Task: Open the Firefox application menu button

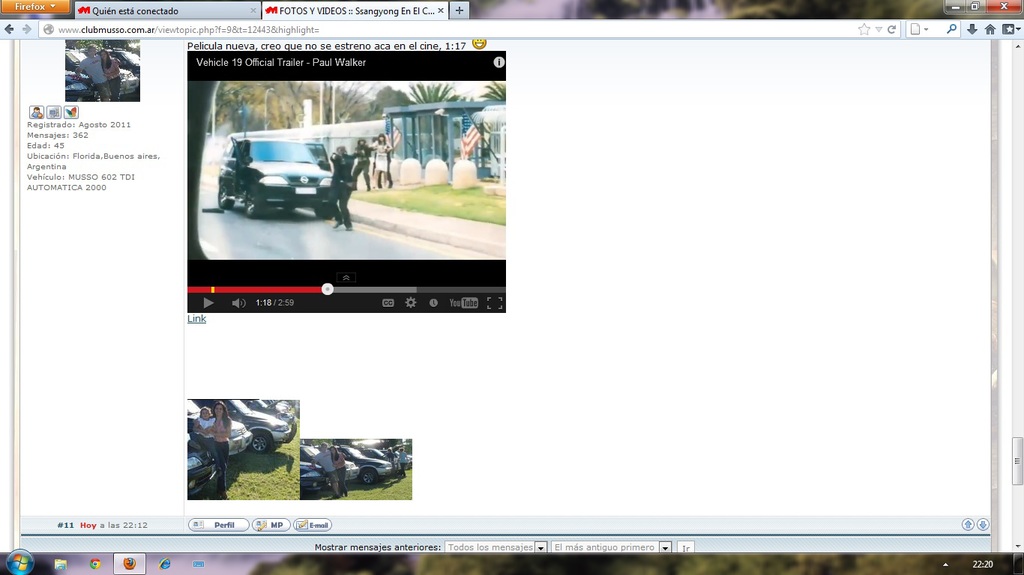Action: (35, 7)
